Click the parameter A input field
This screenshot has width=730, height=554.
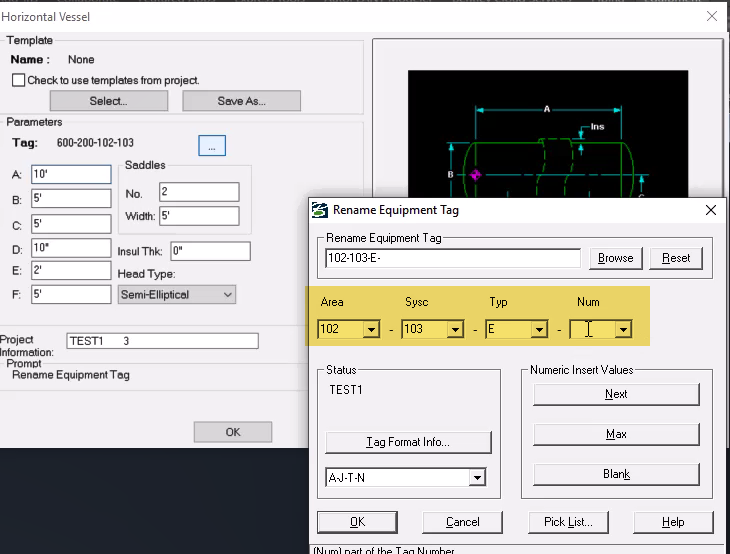click(x=71, y=174)
